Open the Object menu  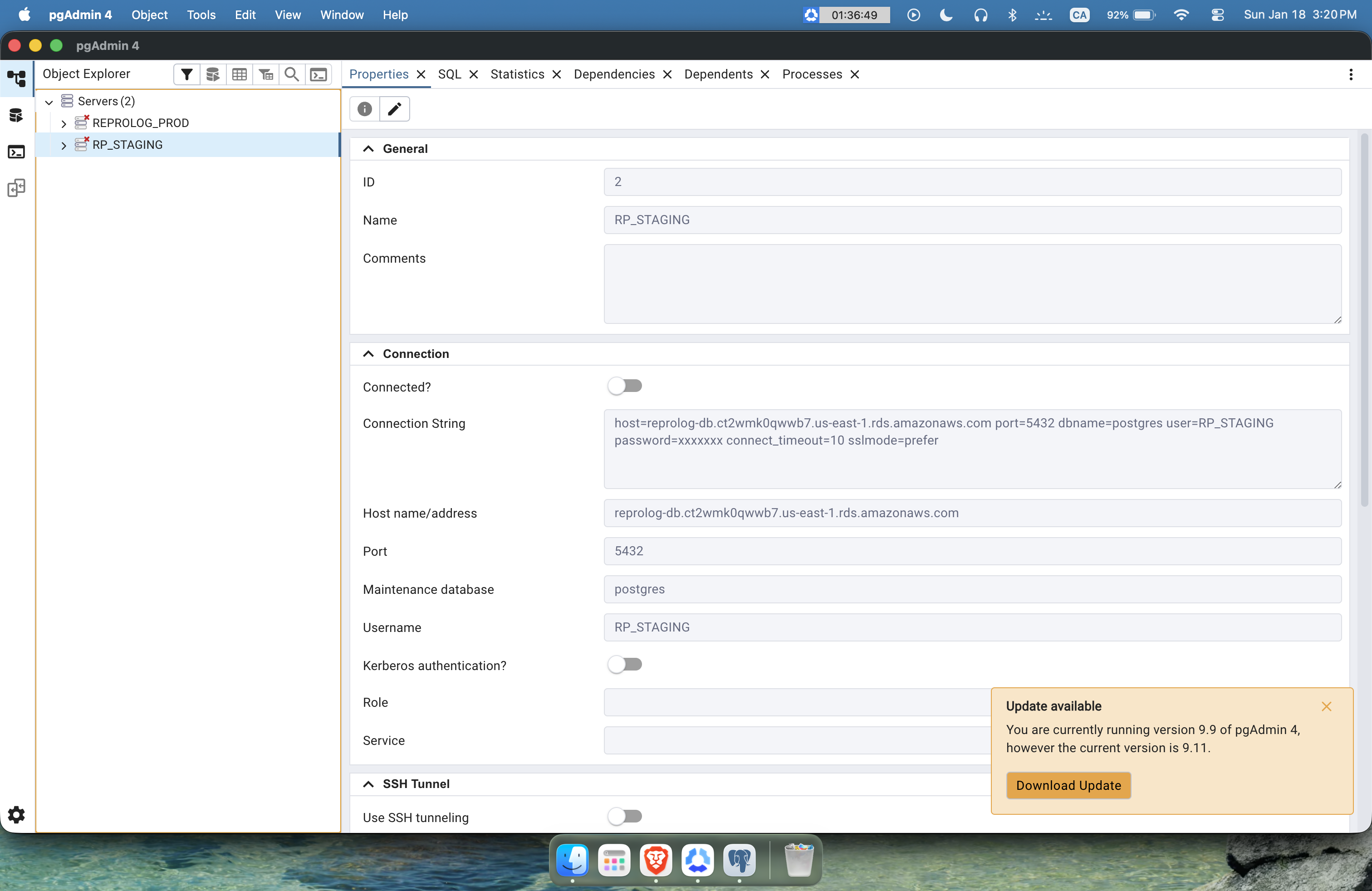click(149, 15)
